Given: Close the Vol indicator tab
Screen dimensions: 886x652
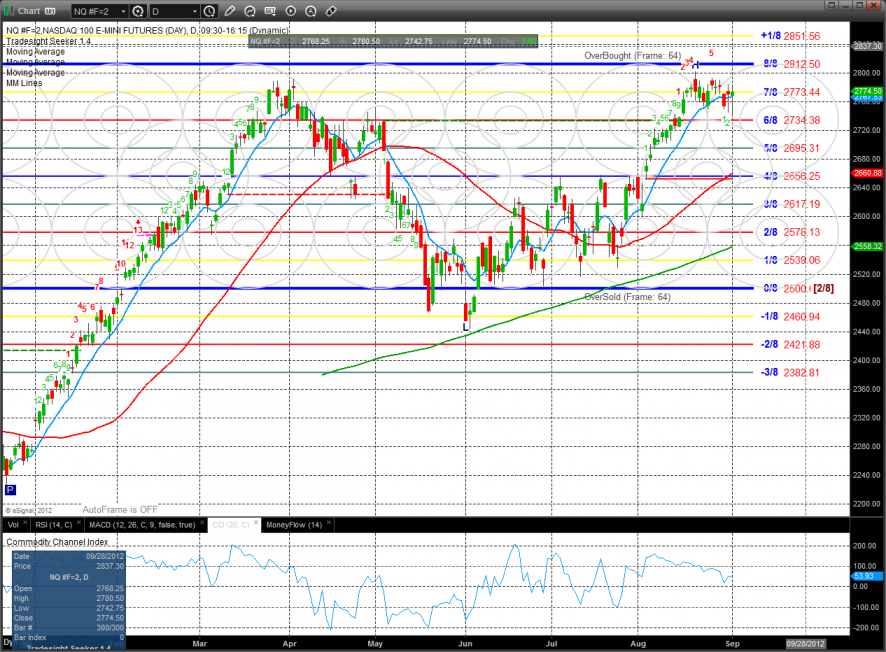Looking at the screenshot, I should coord(25,523).
